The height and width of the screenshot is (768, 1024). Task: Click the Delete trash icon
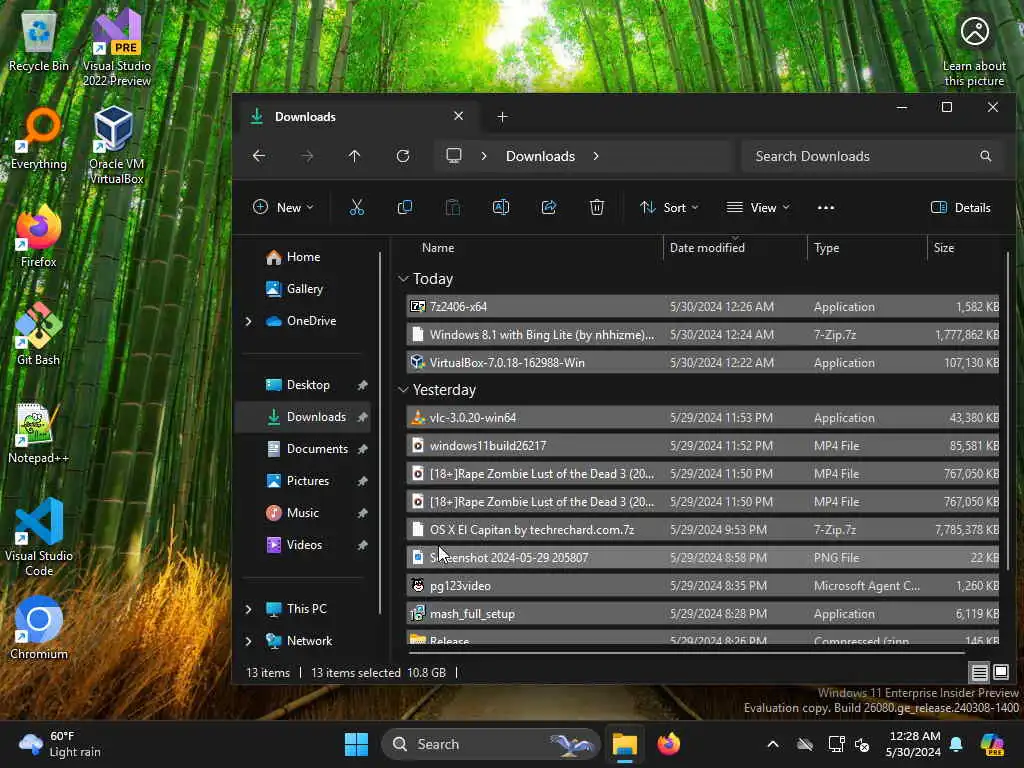tap(597, 208)
